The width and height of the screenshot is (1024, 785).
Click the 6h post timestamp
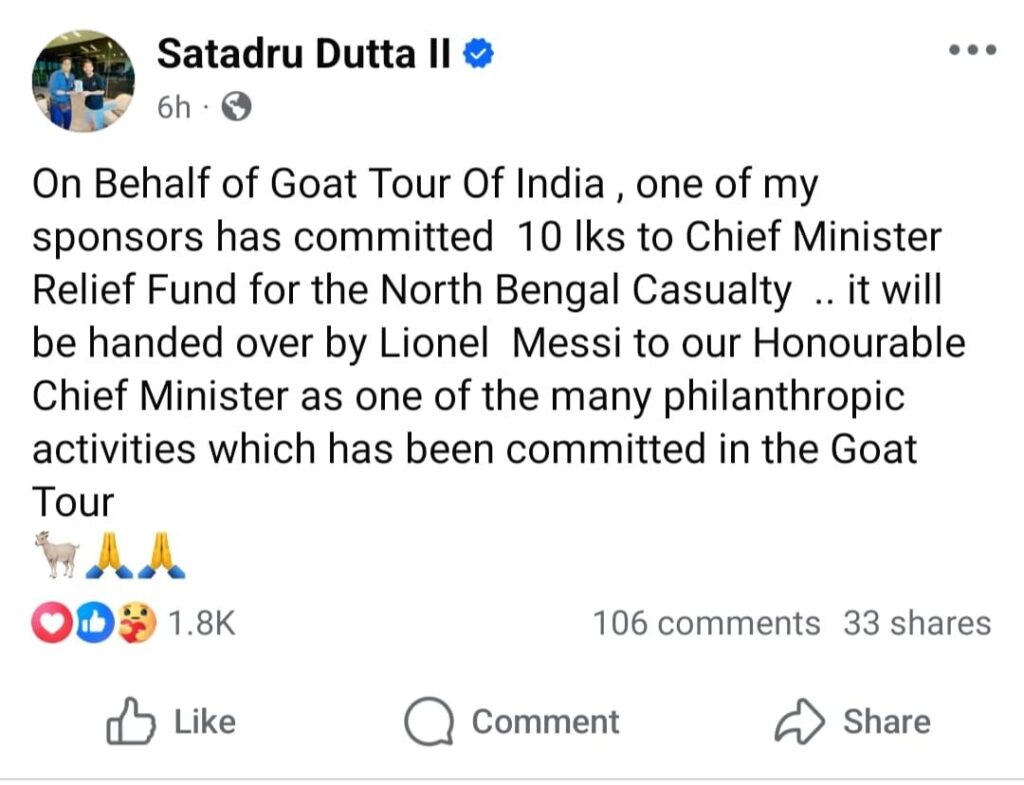click(174, 107)
